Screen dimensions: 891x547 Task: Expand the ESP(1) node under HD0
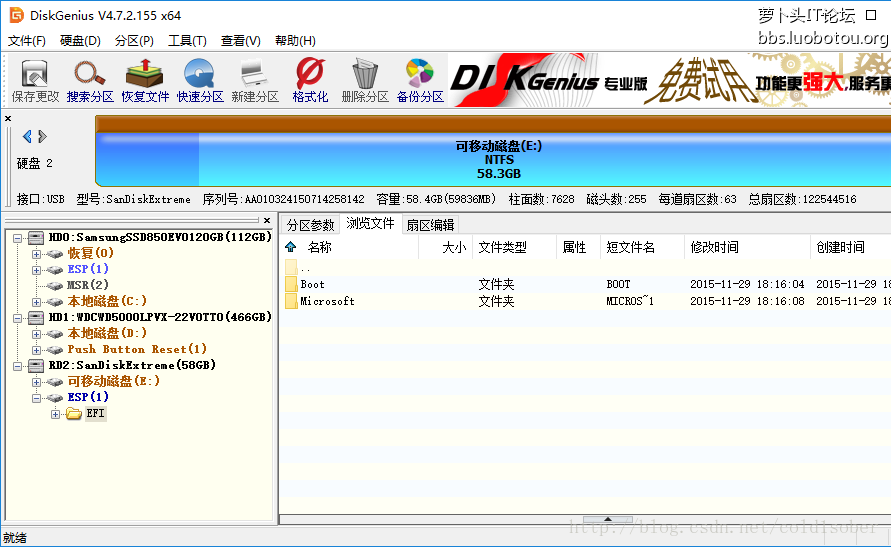(36, 270)
